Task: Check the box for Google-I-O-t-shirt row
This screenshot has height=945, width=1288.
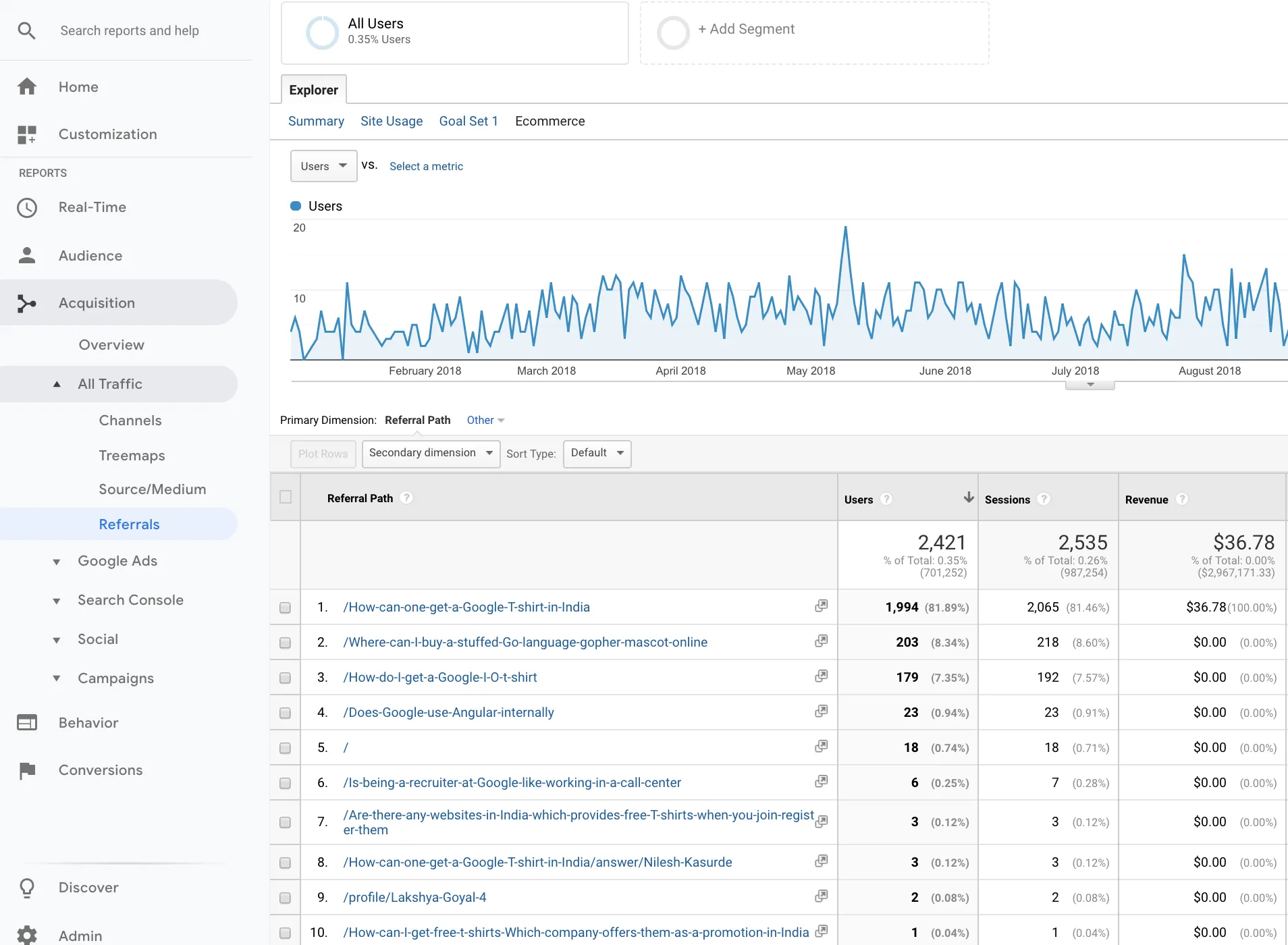Action: pos(285,678)
